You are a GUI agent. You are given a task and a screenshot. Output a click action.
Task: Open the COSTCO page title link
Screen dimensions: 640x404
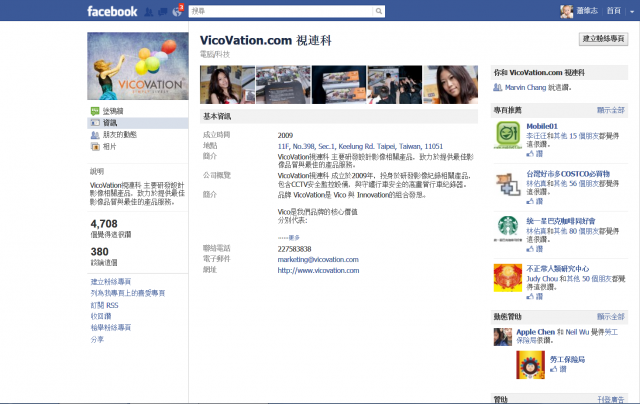tap(568, 173)
